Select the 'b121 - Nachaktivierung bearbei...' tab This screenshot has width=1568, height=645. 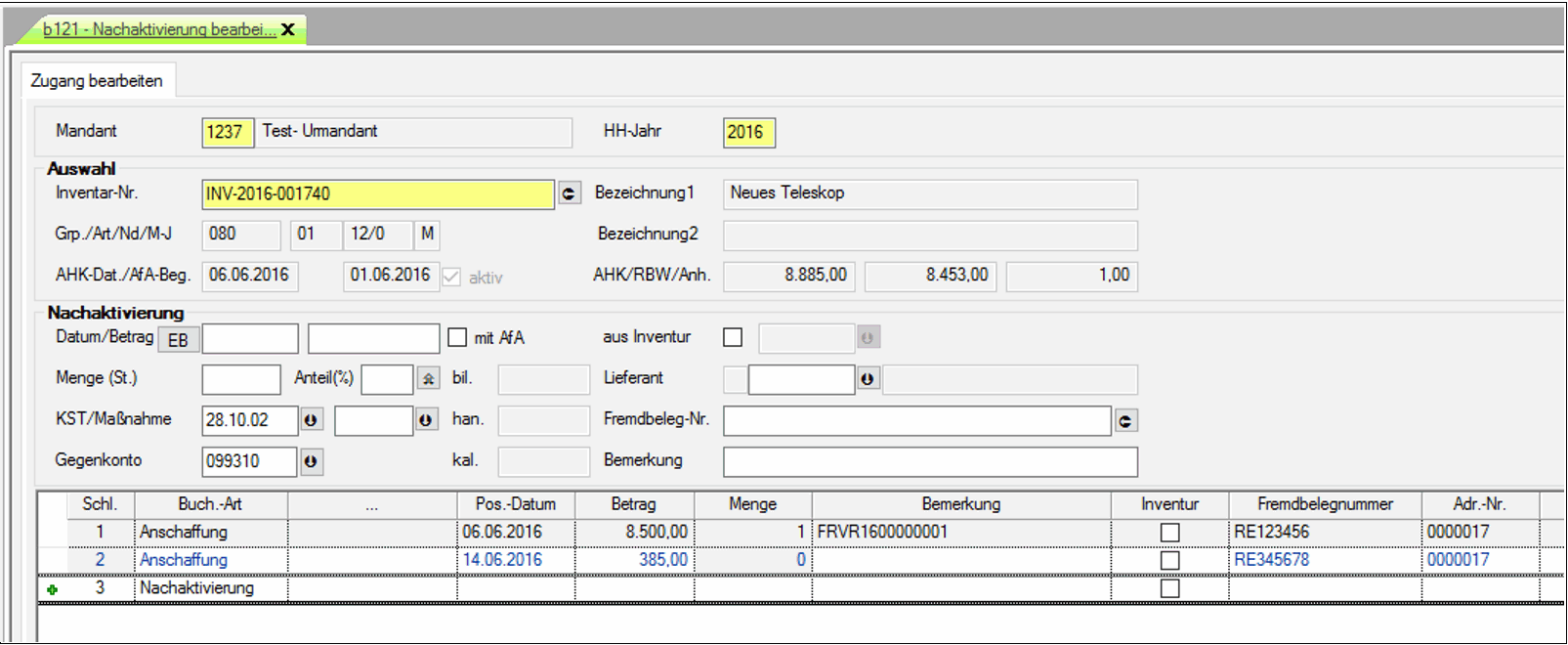coord(158,29)
